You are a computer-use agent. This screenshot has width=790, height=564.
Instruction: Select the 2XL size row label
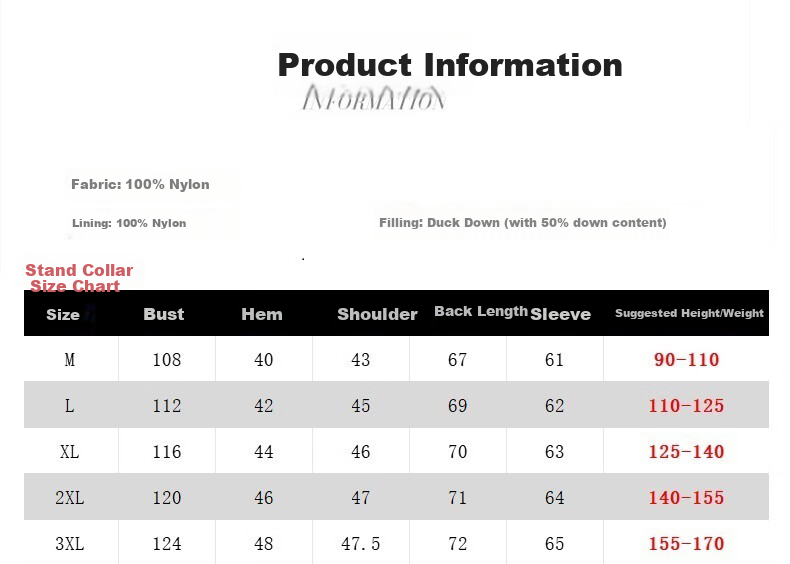point(70,498)
